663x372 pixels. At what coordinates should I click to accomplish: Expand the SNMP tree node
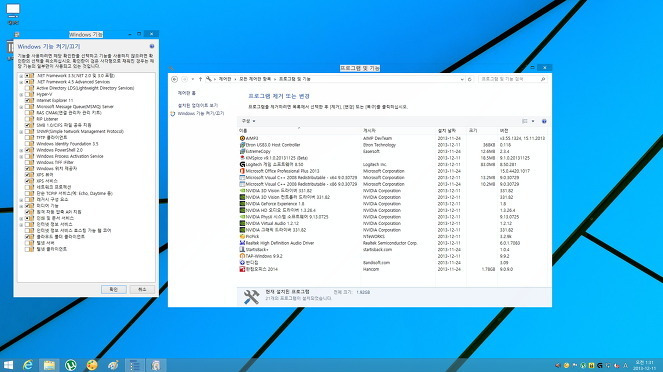point(21,131)
